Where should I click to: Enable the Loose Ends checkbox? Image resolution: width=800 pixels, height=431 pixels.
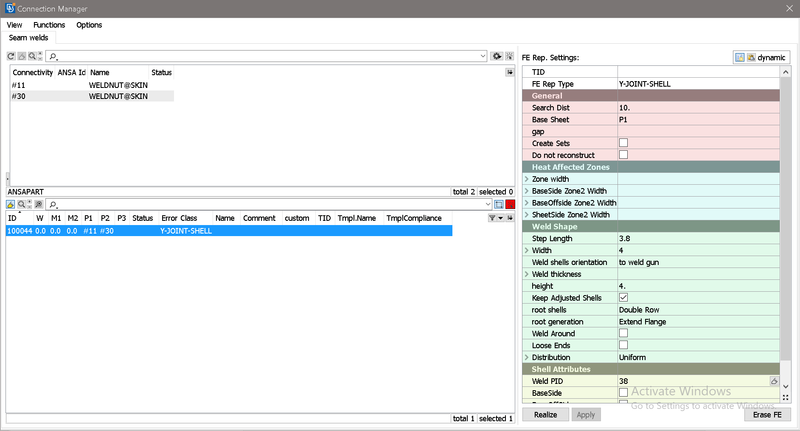(x=623, y=345)
